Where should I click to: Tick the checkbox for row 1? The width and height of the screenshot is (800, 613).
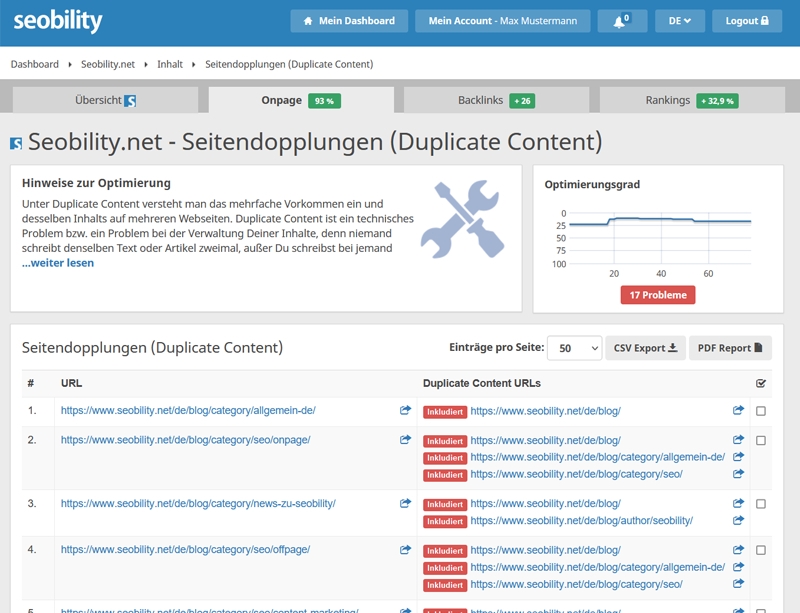click(x=761, y=411)
